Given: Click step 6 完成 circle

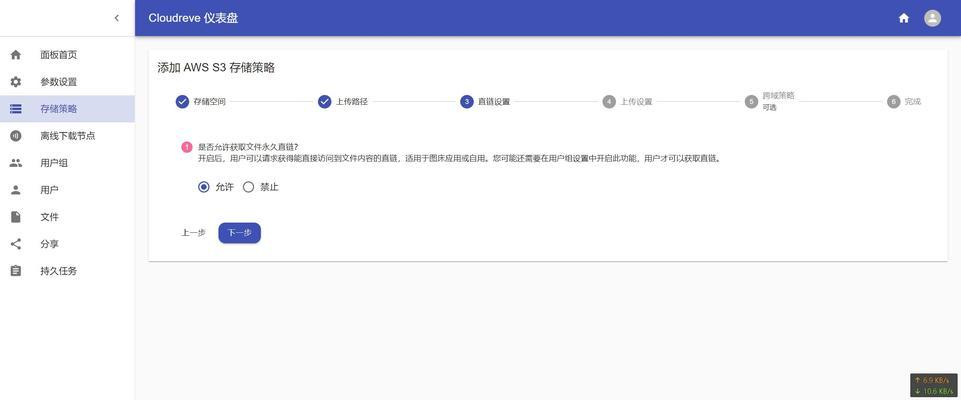Looking at the screenshot, I should 893,102.
